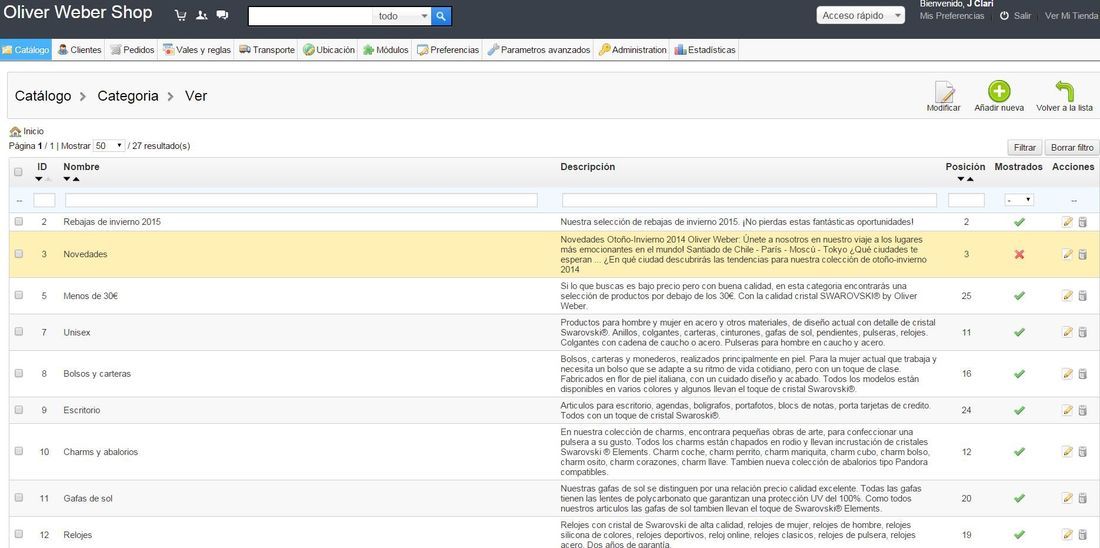Click the Volver a la lista arrow icon
1100x548 pixels.
pos(1064,91)
